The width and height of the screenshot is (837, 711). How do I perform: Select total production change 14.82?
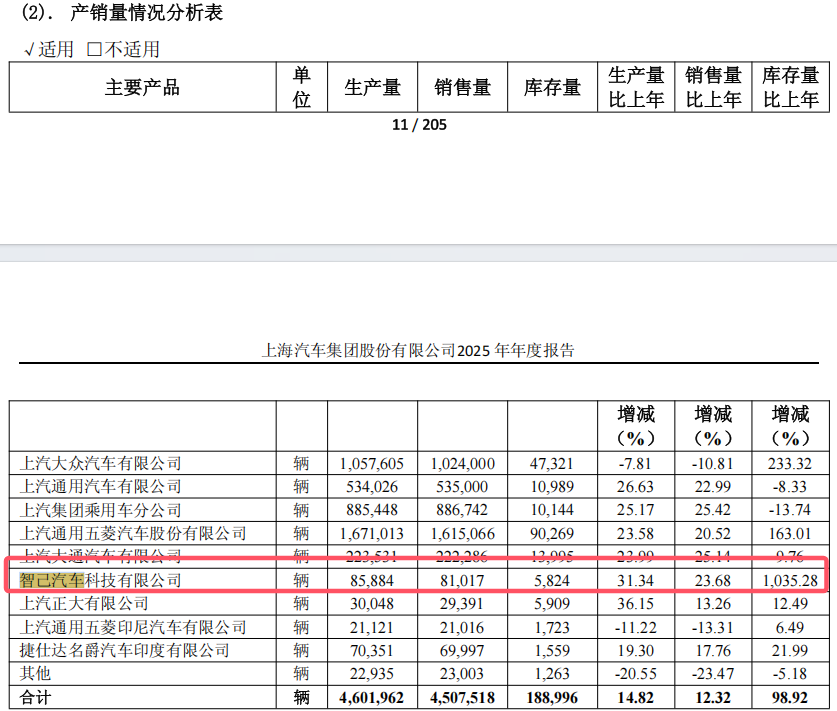635,698
